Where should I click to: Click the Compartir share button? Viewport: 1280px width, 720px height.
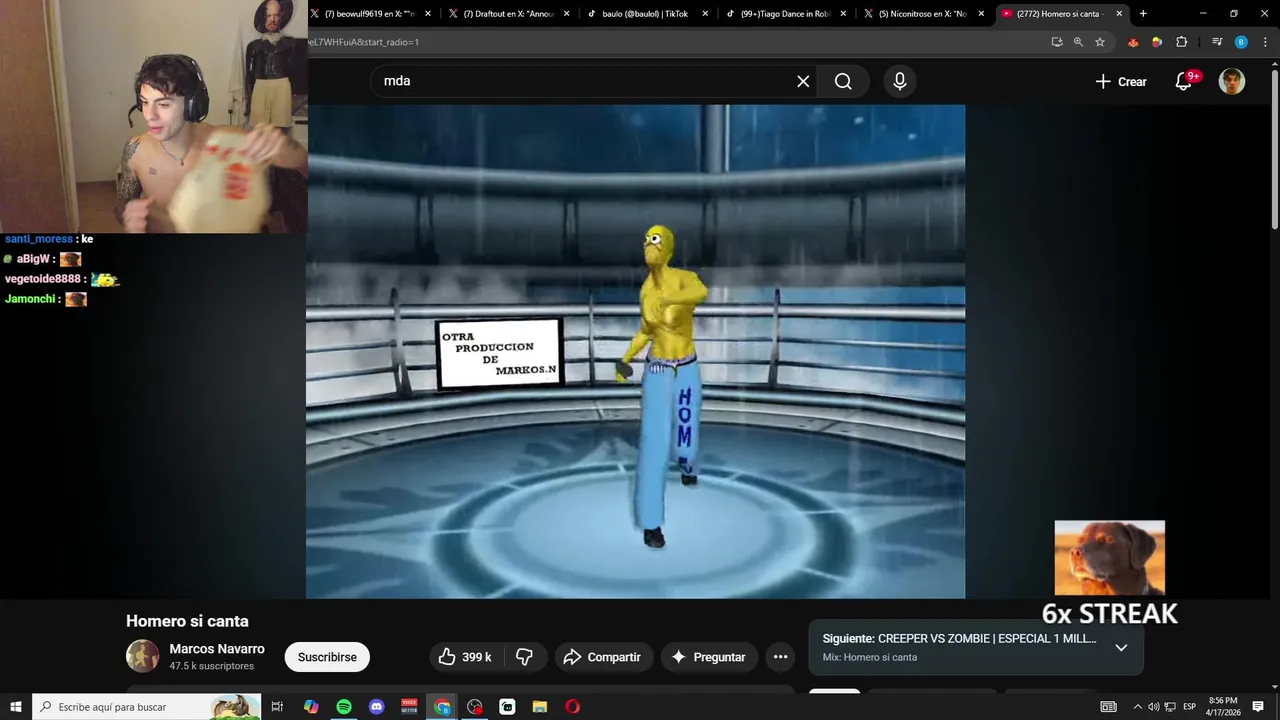604,657
